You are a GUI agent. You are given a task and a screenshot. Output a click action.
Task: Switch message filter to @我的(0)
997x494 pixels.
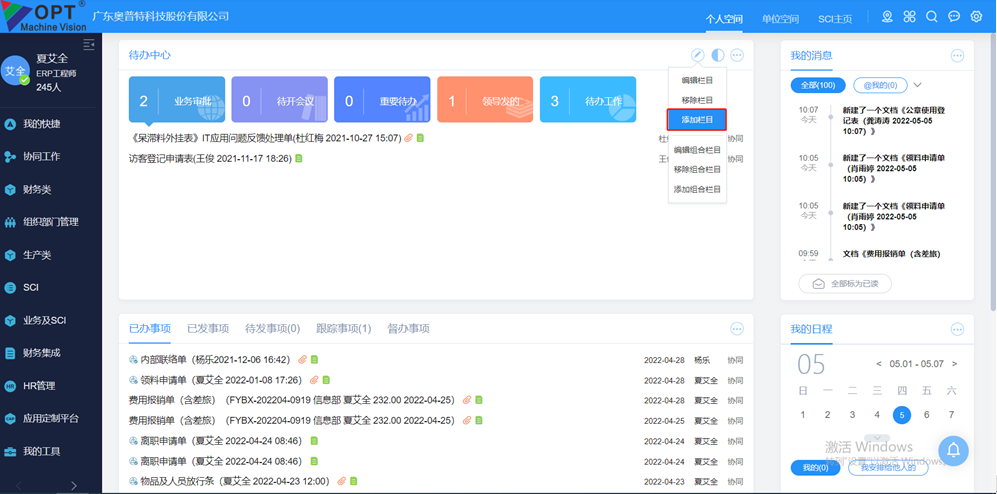click(879, 86)
